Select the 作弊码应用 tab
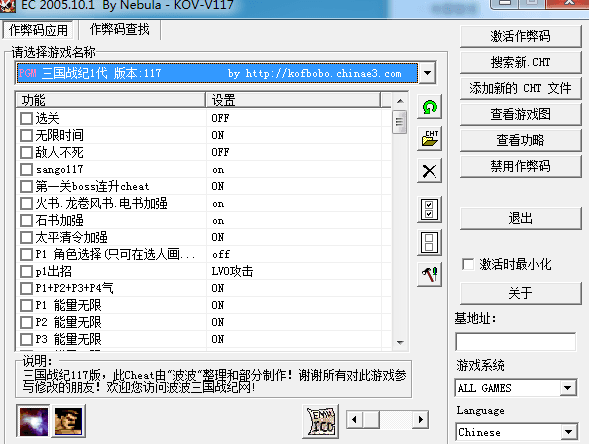Image resolution: width=589 pixels, height=444 pixels. coord(38,30)
